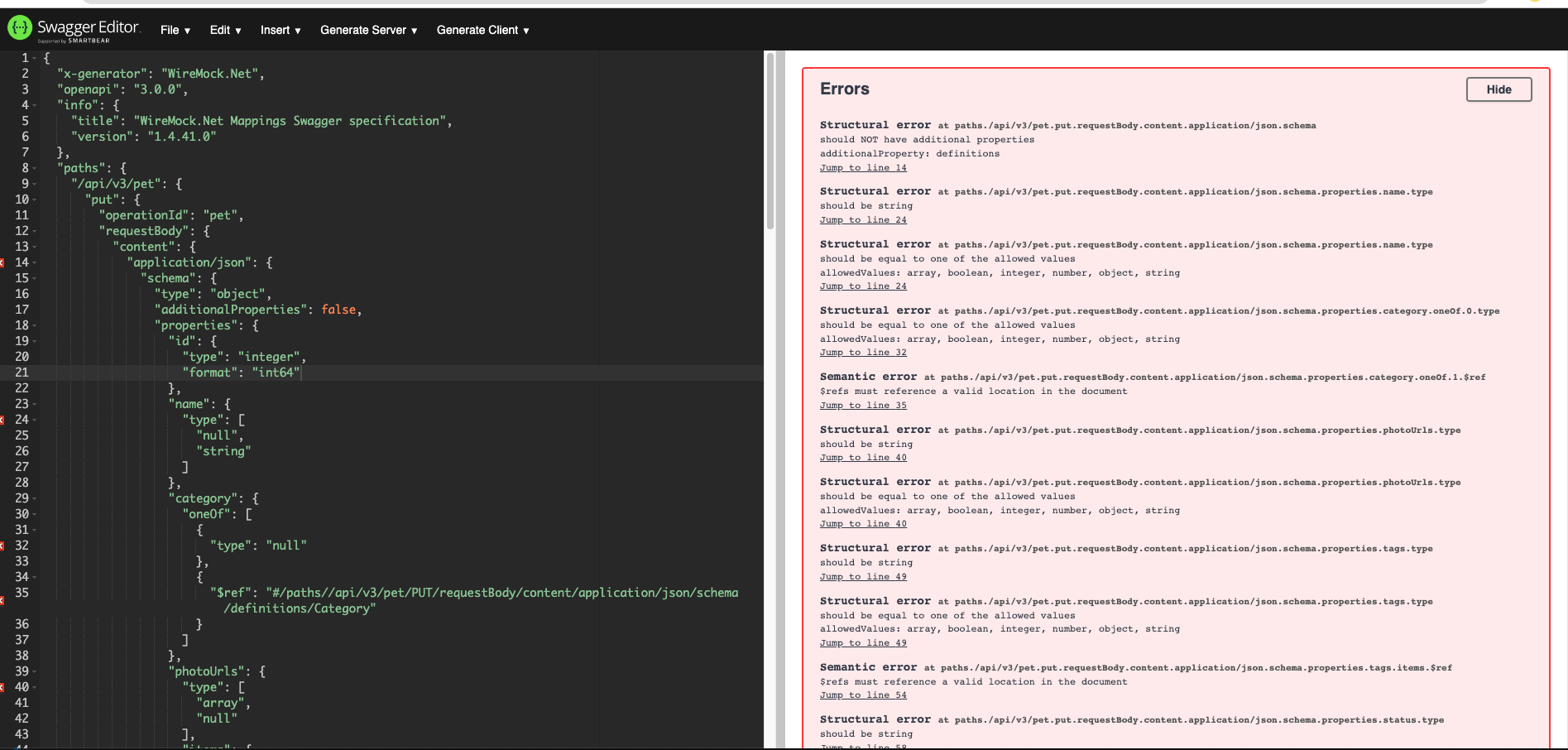1568x750 pixels.
Task: Hide the Errors panel
Action: [1498, 89]
